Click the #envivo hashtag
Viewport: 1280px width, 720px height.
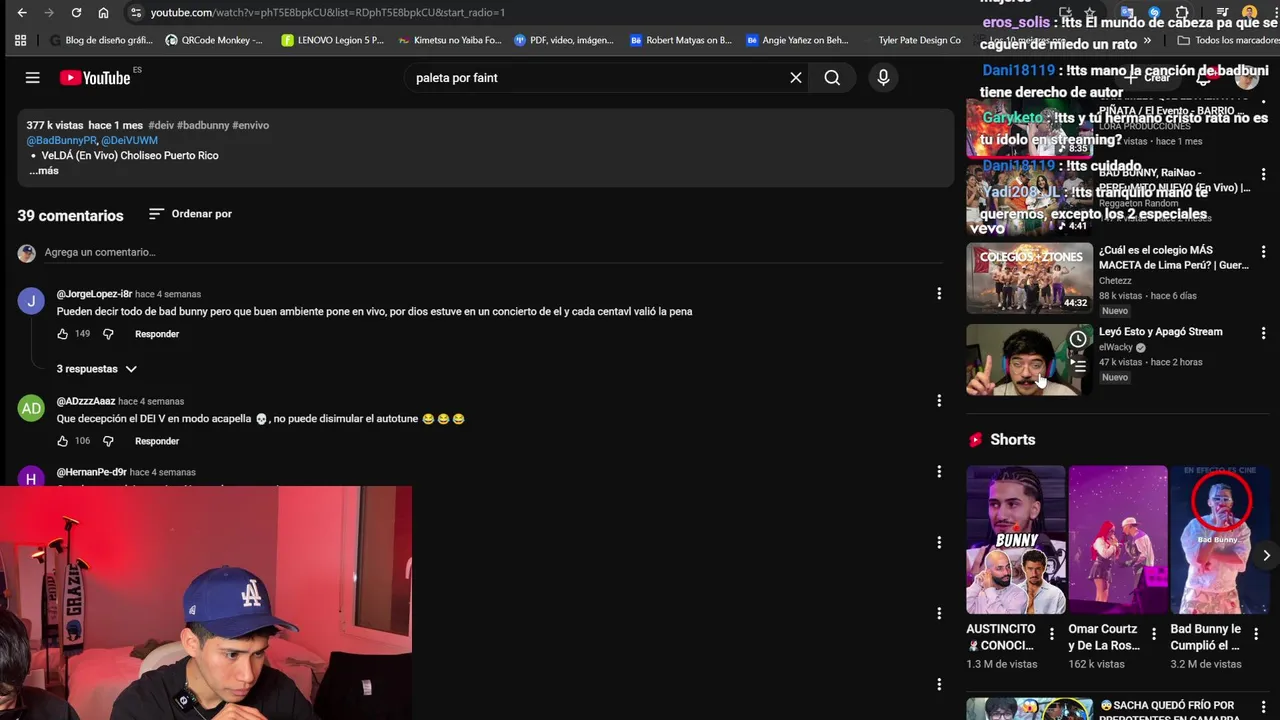(x=251, y=125)
